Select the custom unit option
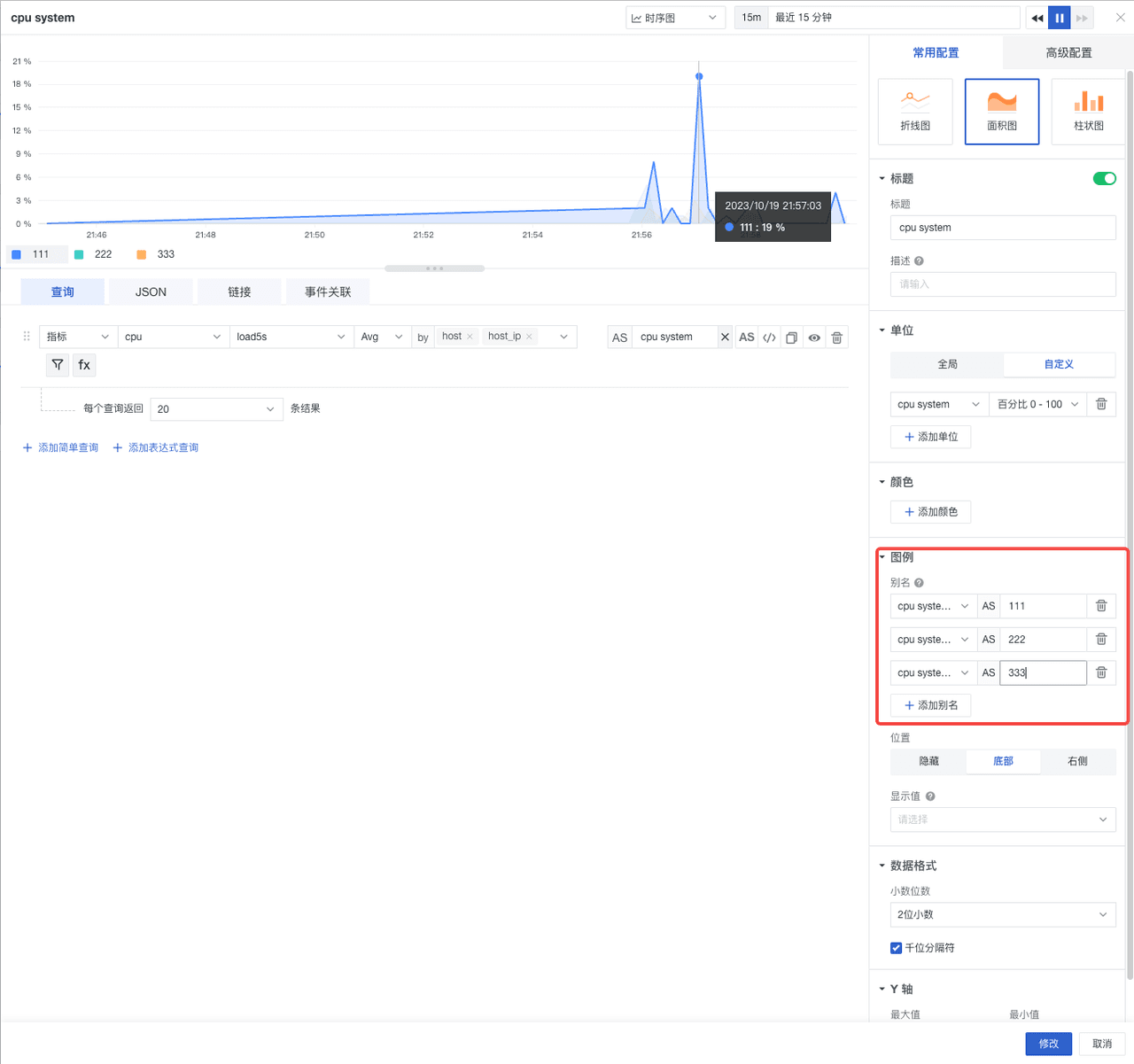Screen dimensions: 1134x1064 [1059, 364]
